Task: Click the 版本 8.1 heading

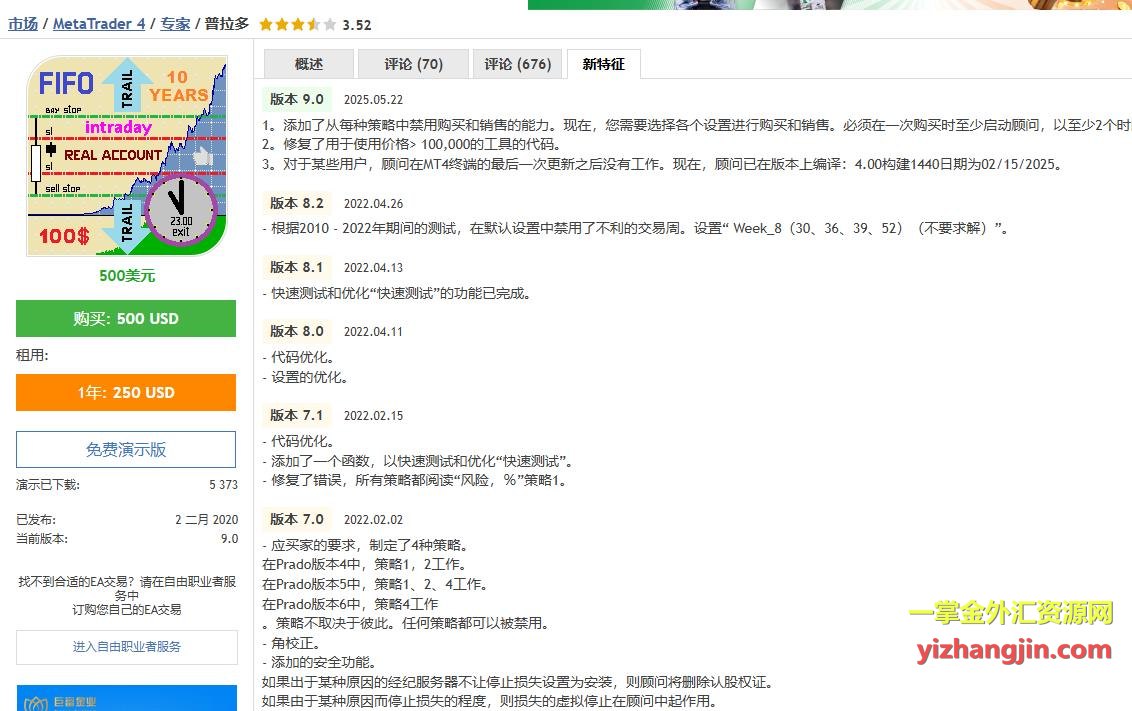Action: click(297, 267)
